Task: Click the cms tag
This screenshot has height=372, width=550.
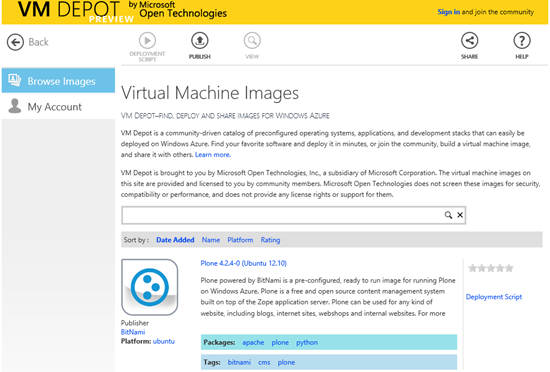Action: (264, 362)
